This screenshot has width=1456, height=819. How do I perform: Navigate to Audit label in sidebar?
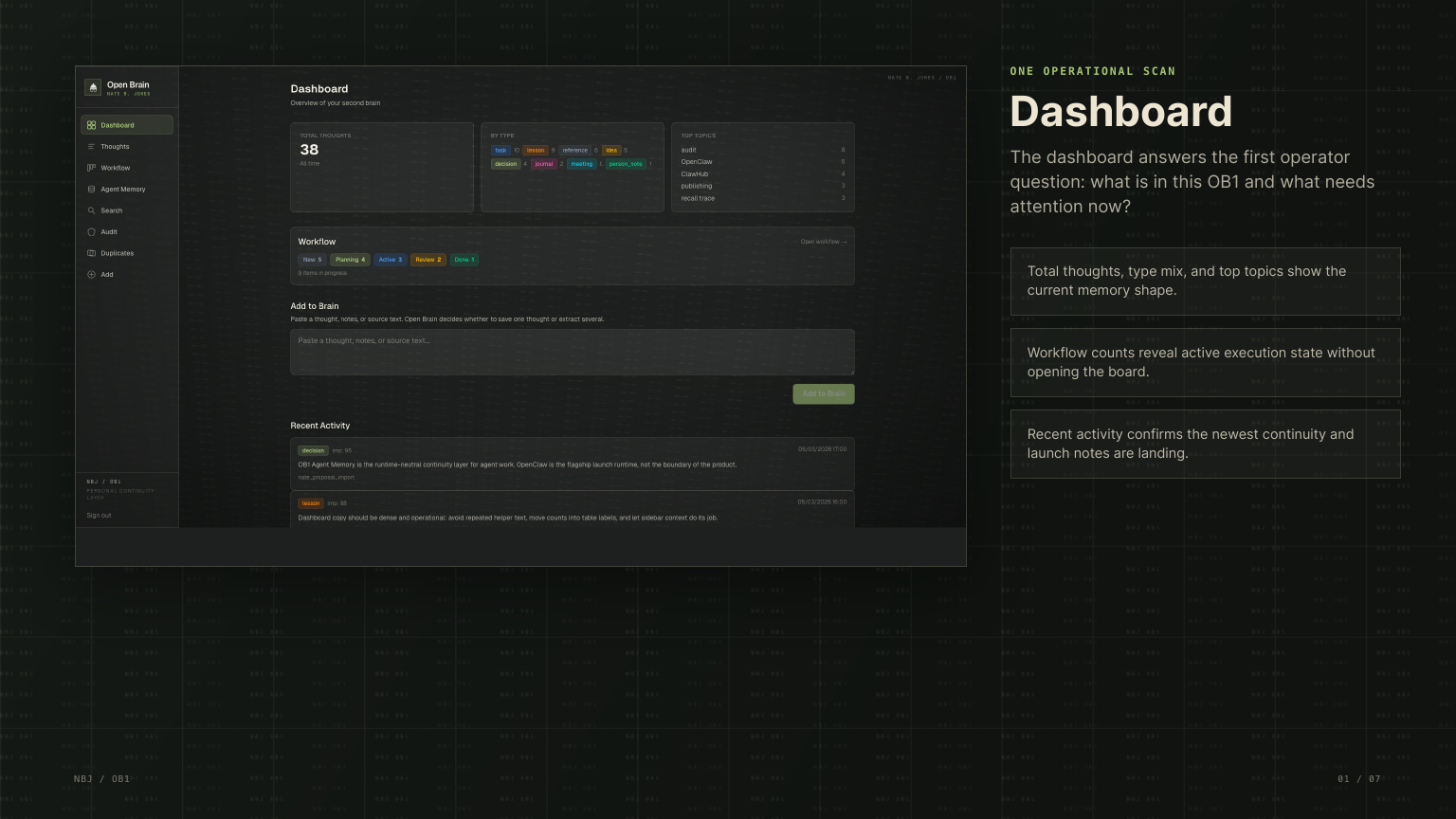coord(109,232)
